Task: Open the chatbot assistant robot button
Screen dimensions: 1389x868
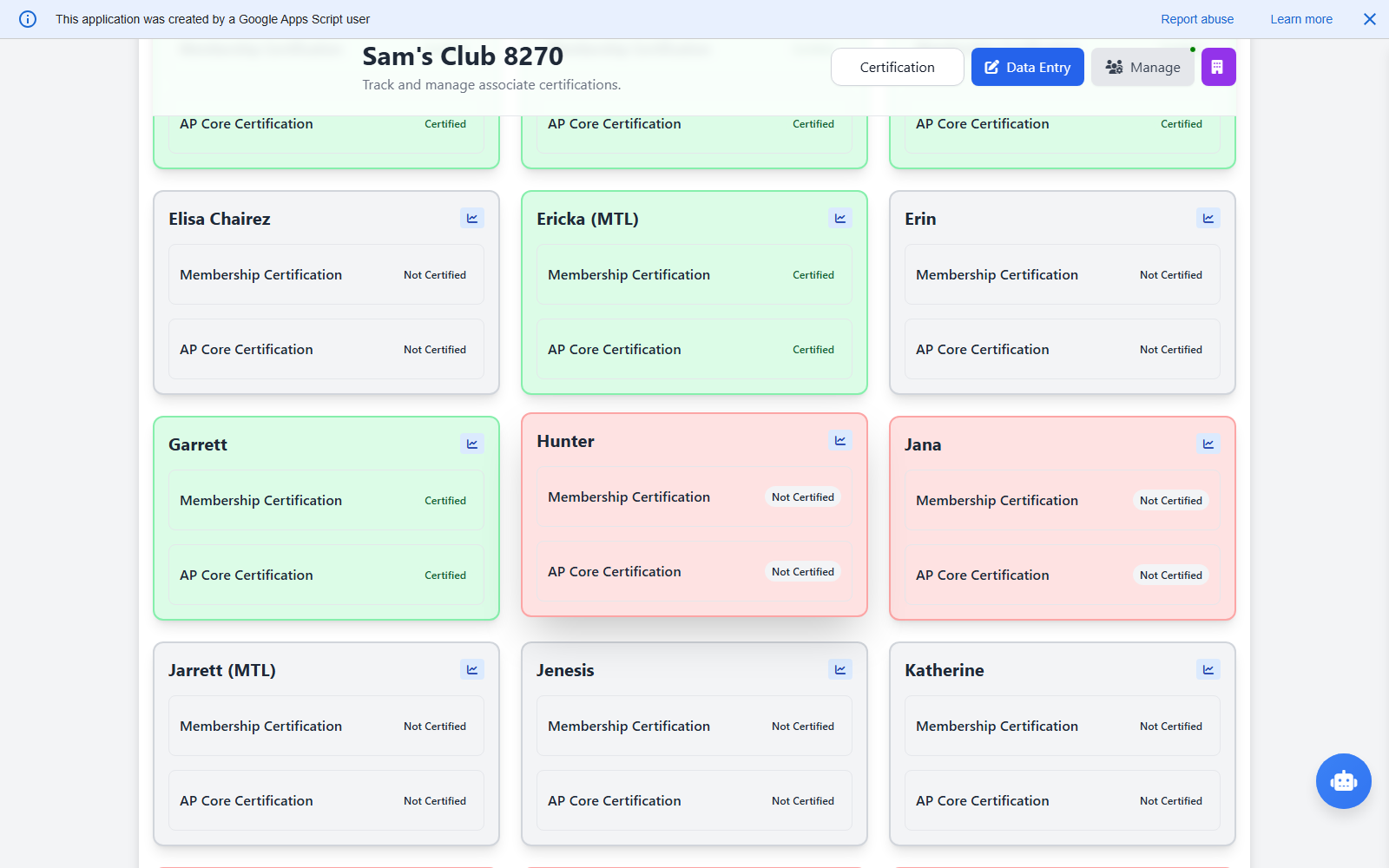Action: click(x=1343, y=781)
